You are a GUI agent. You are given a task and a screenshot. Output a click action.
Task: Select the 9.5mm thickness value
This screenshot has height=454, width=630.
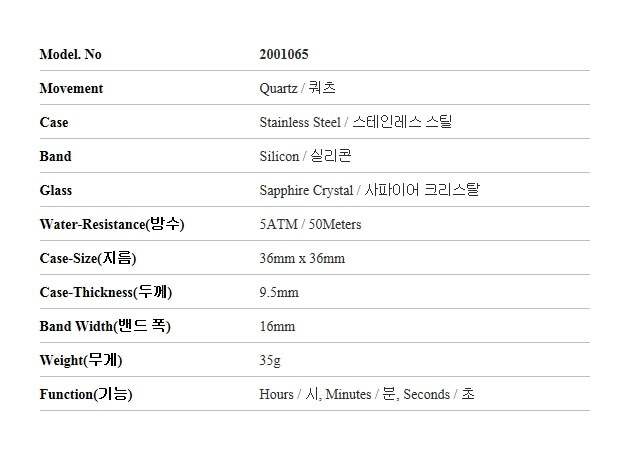pyautogui.click(x=279, y=292)
